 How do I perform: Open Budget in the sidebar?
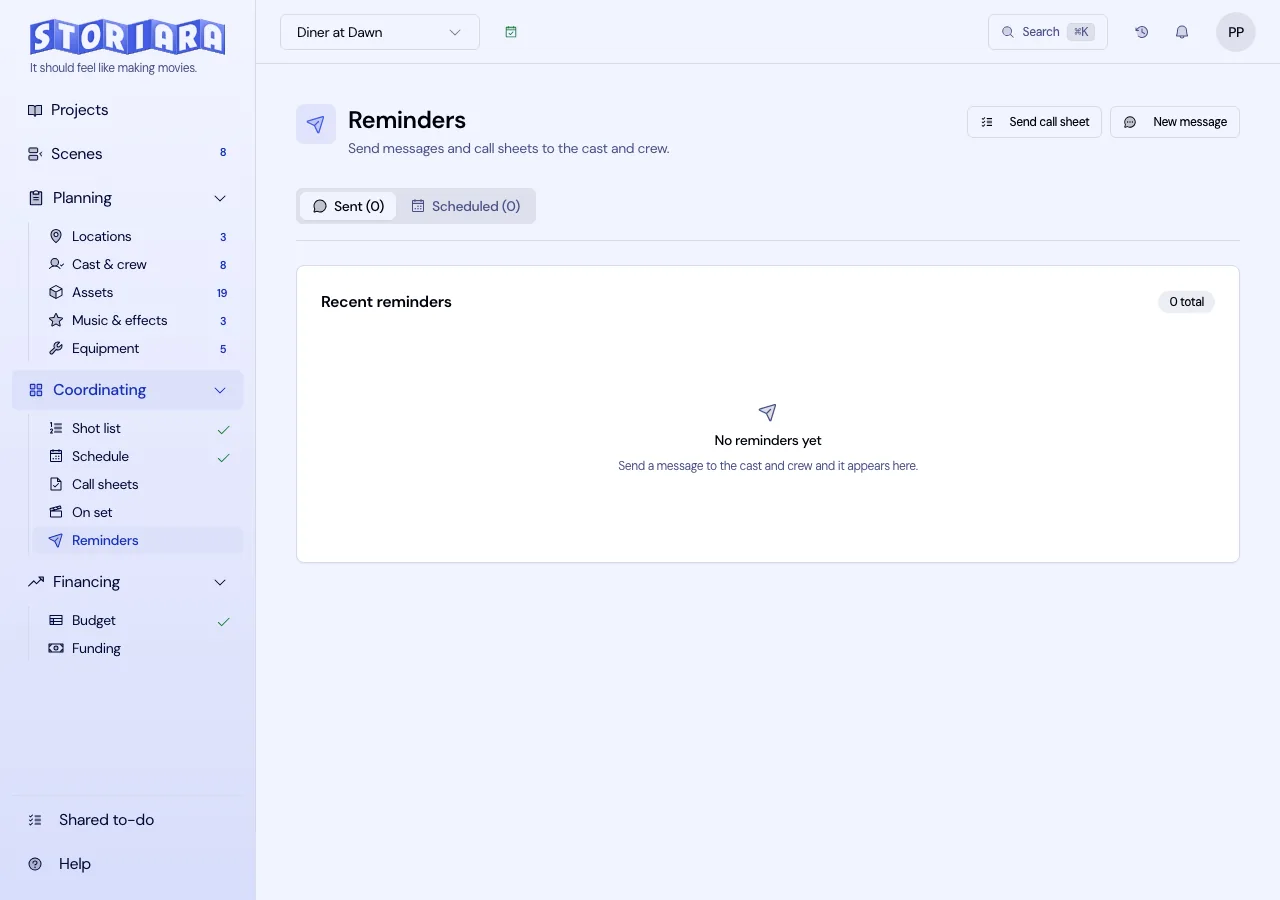point(138,620)
